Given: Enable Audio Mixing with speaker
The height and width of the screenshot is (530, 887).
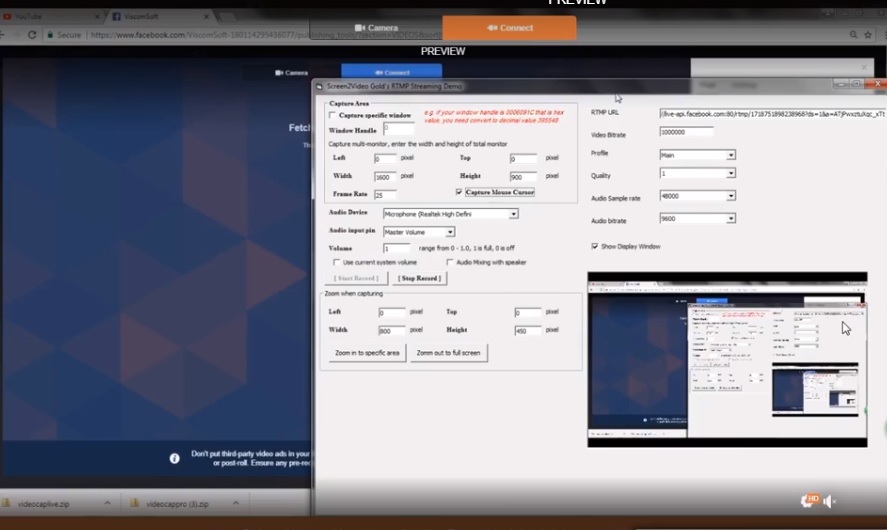Looking at the screenshot, I should [449, 262].
